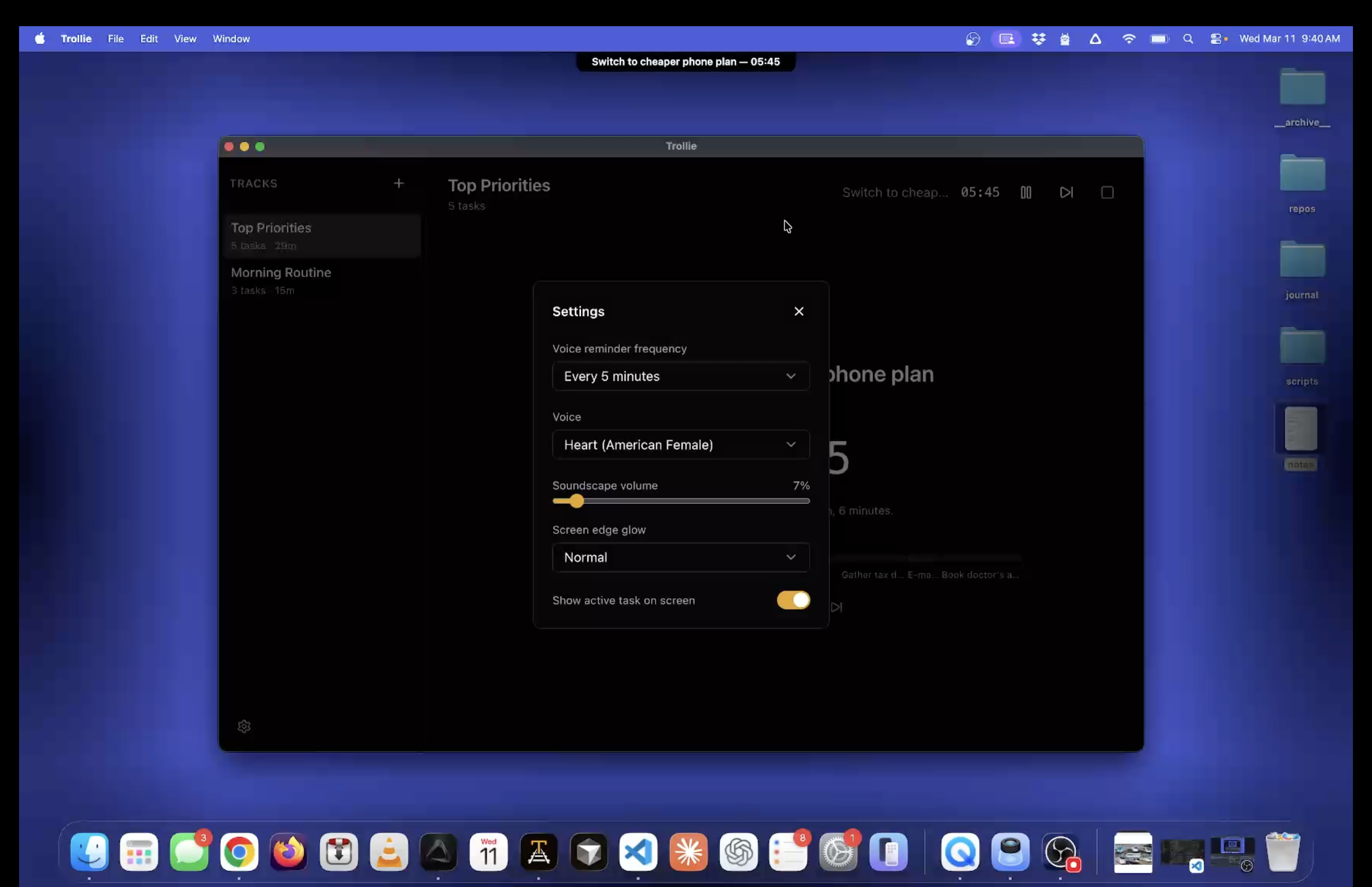The width and height of the screenshot is (1372, 887).
Task: Click the Soundscape volume slider handle
Action: pos(576,501)
